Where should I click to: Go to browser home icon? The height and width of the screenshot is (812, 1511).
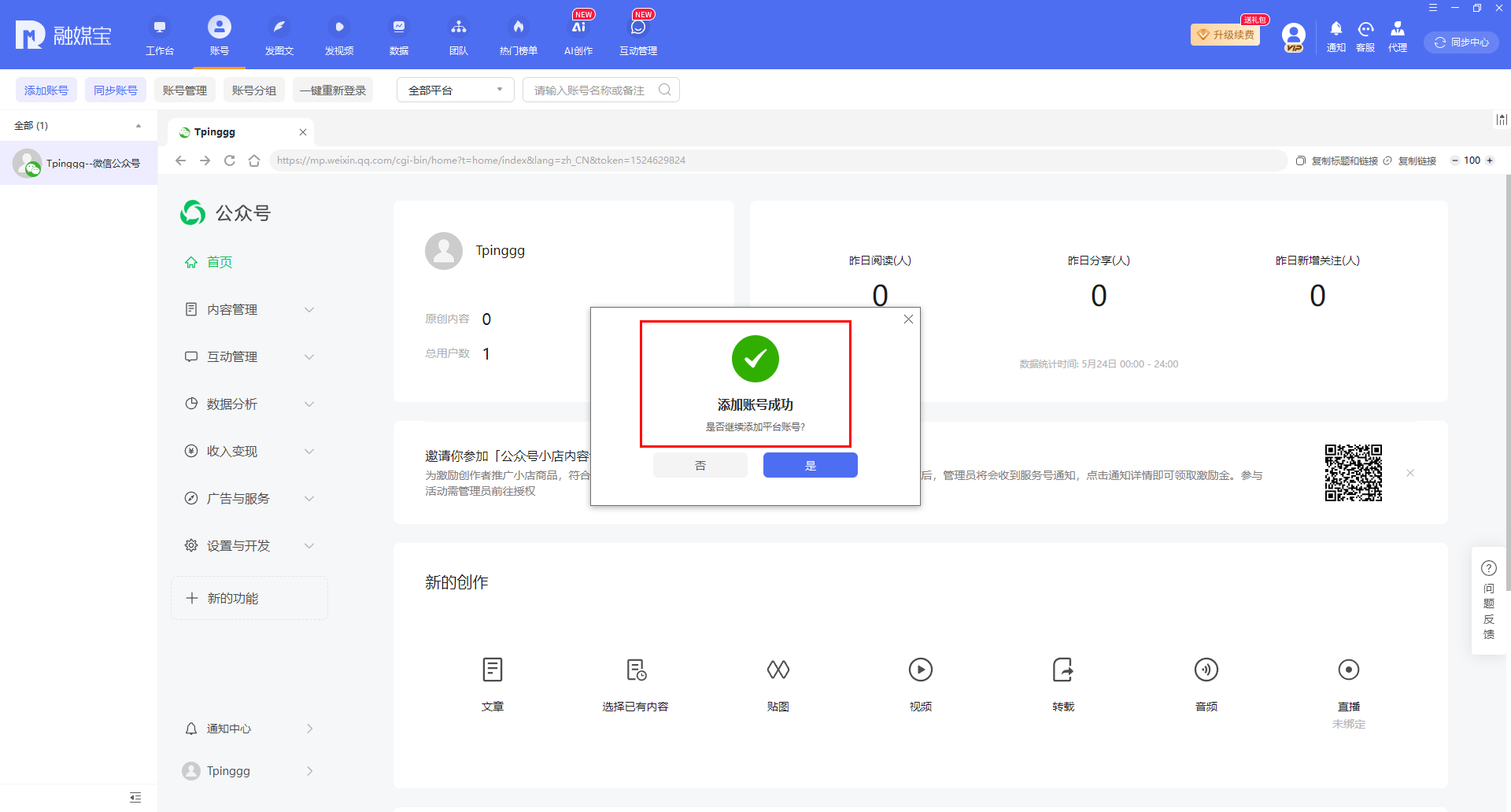[254, 161]
